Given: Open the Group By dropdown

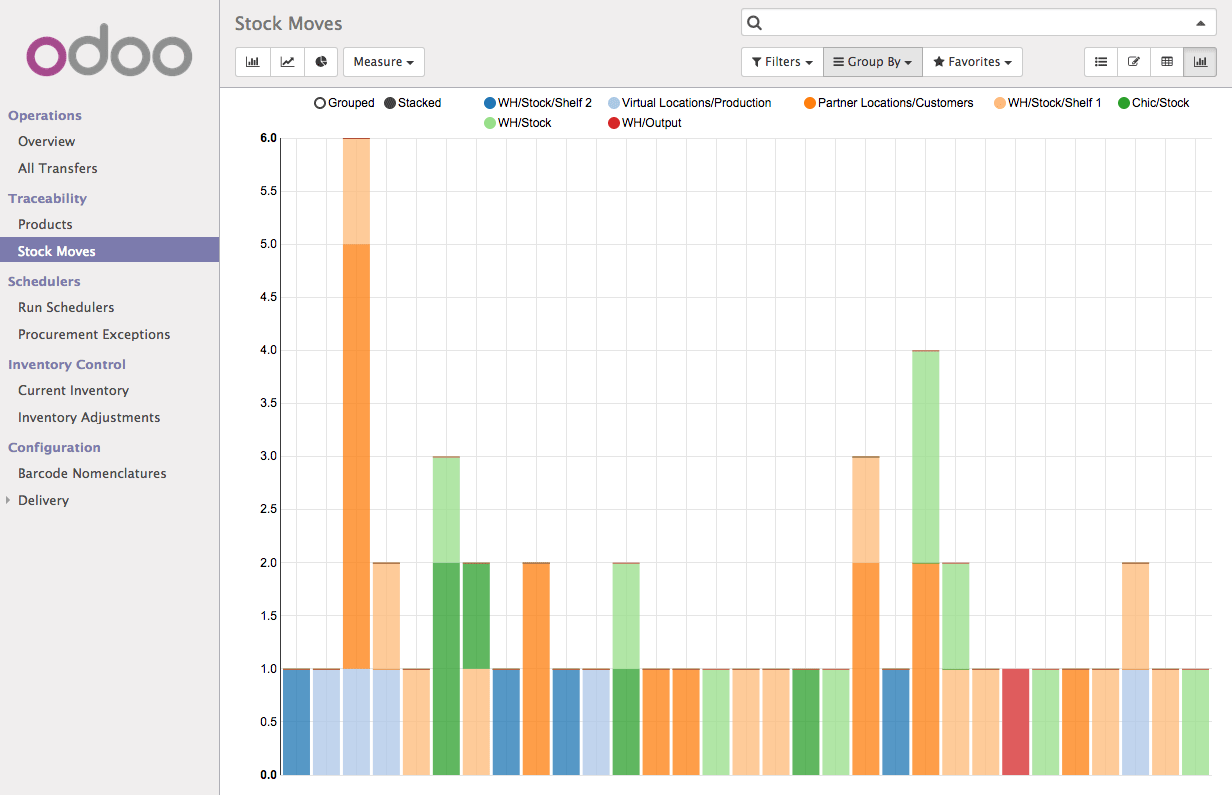Looking at the screenshot, I should [x=872, y=62].
